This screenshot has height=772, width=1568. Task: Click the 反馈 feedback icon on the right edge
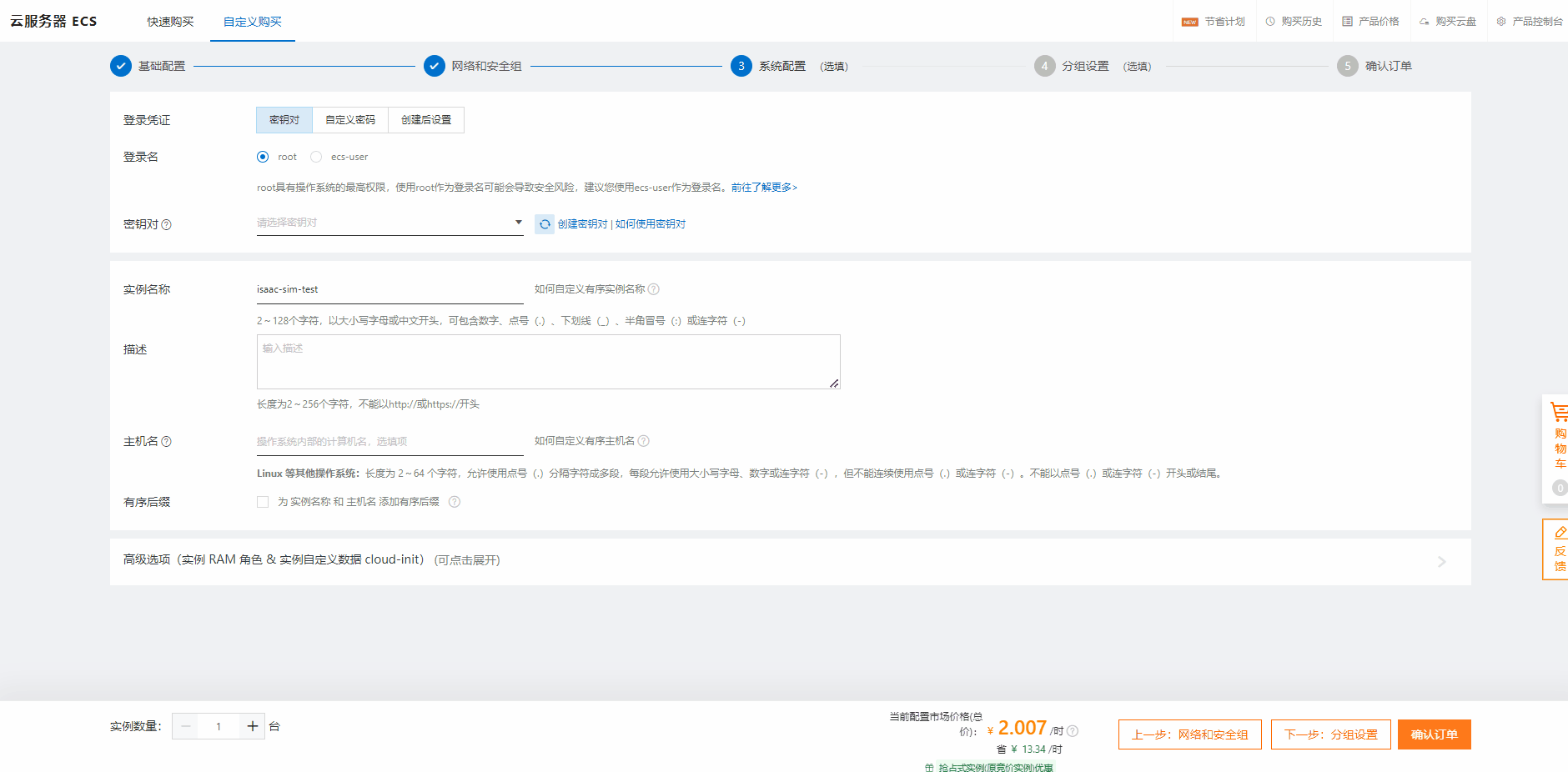click(1560, 534)
